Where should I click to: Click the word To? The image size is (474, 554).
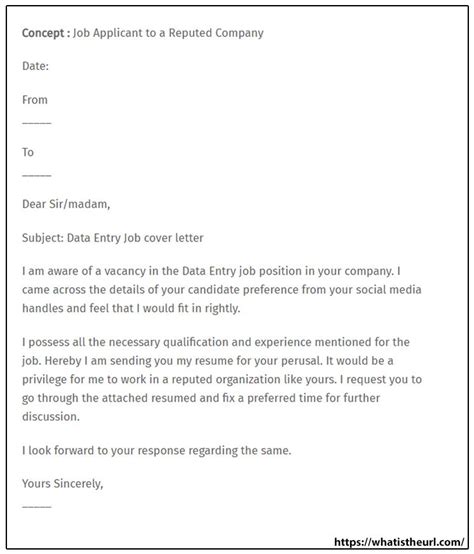[x=28, y=152]
